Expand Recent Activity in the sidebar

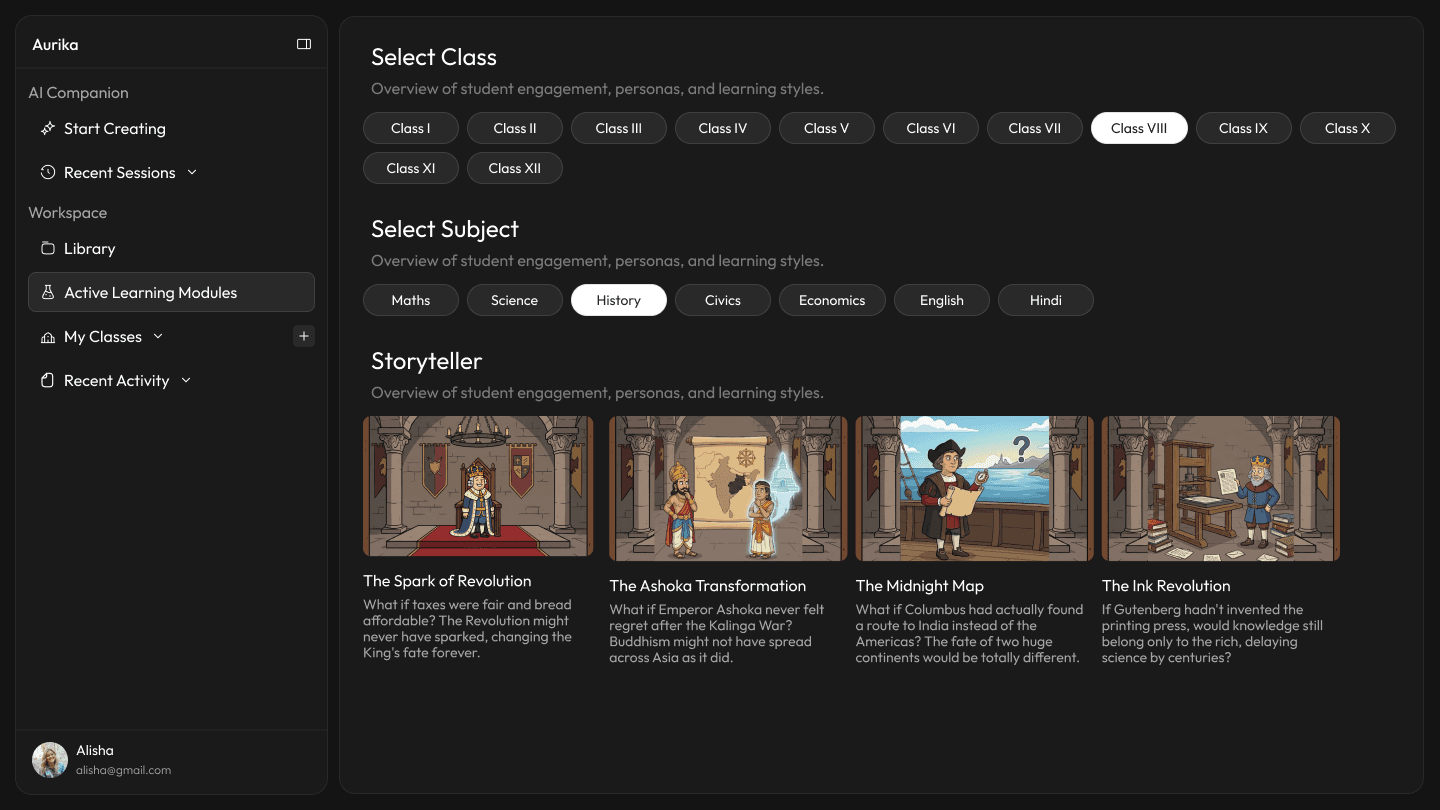pos(185,380)
